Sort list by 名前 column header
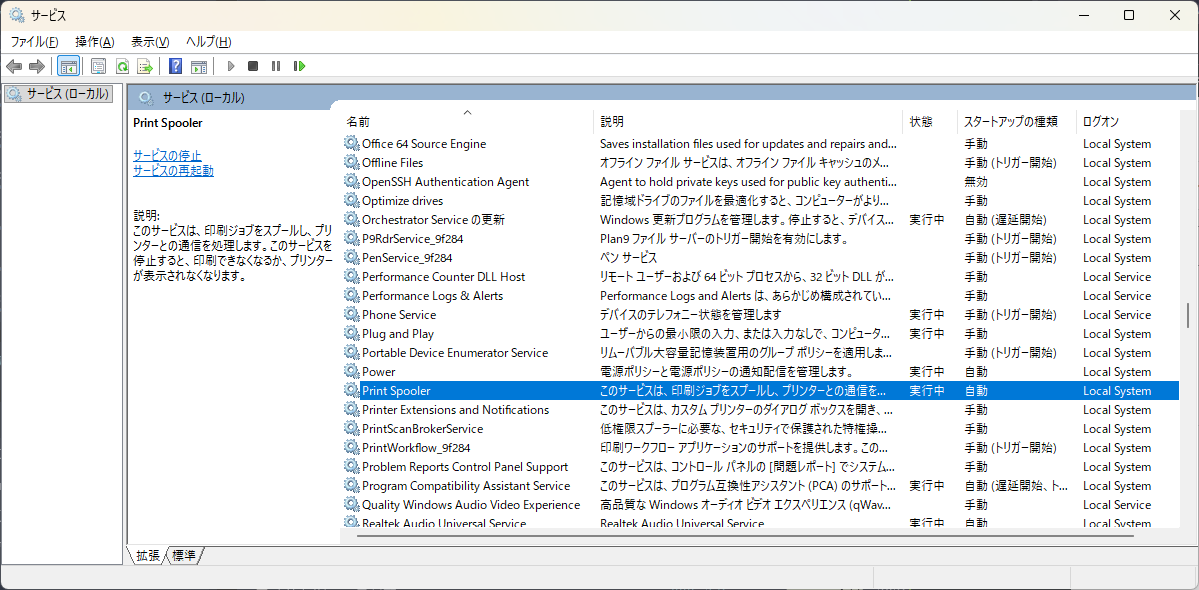1199x590 pixels. tap(360, 121)
